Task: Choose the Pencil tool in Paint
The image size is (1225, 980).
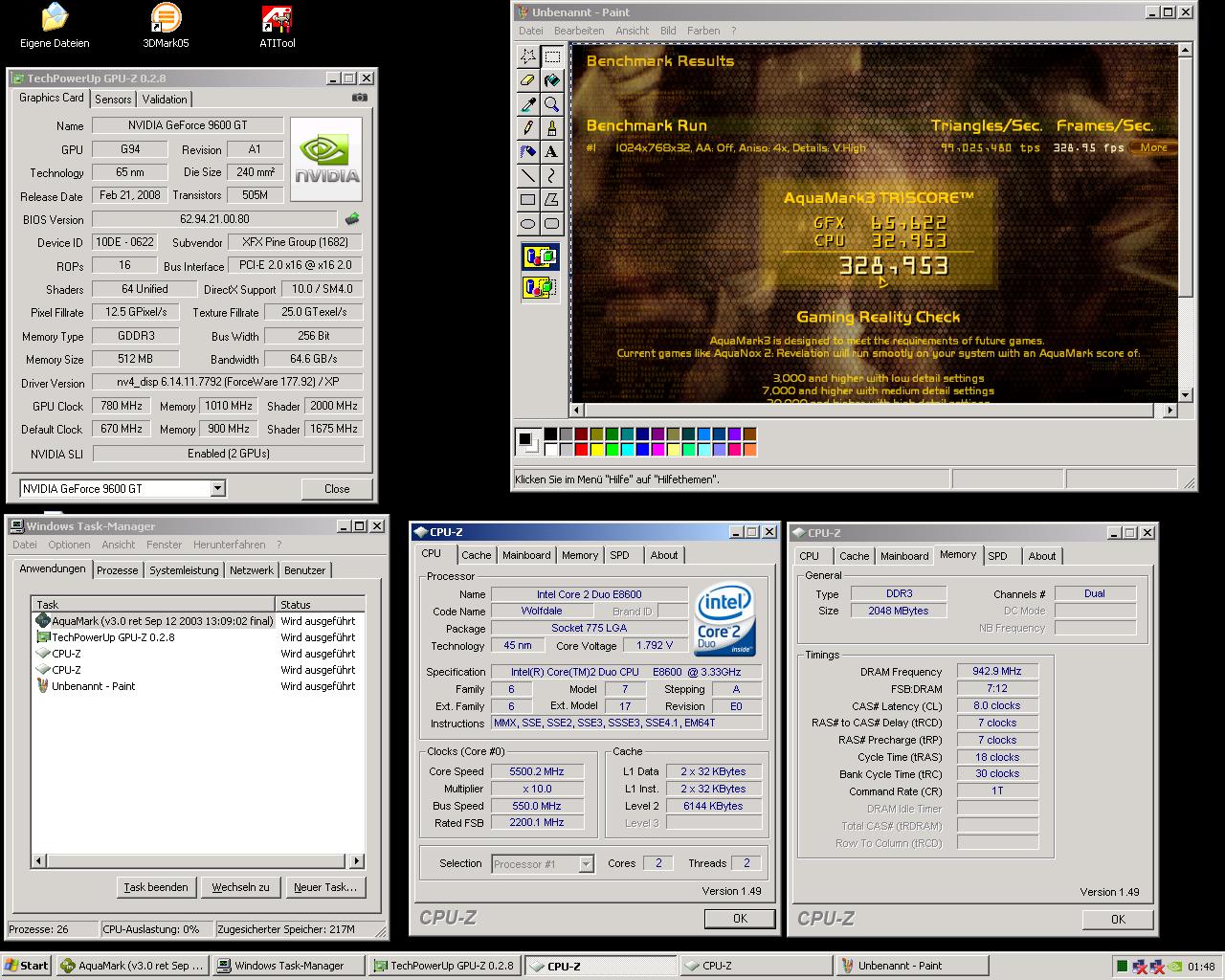Action: (527, 128)
